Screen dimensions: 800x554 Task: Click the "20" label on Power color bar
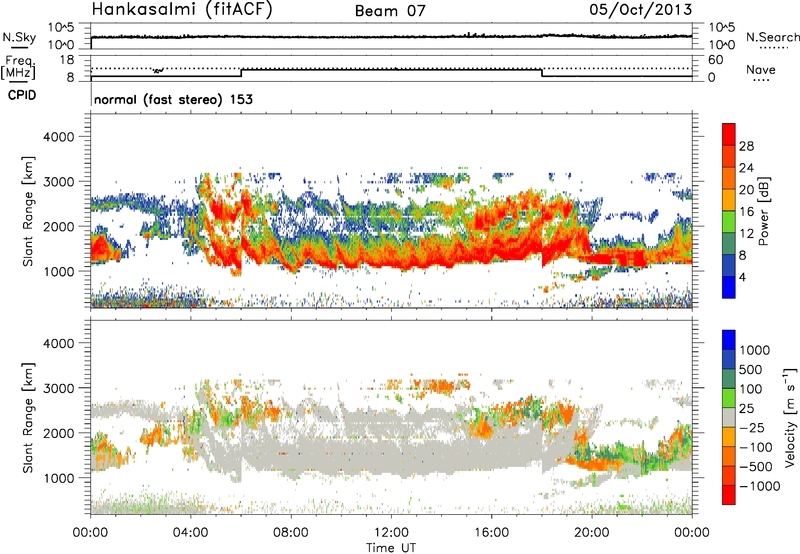pos(746,190)
